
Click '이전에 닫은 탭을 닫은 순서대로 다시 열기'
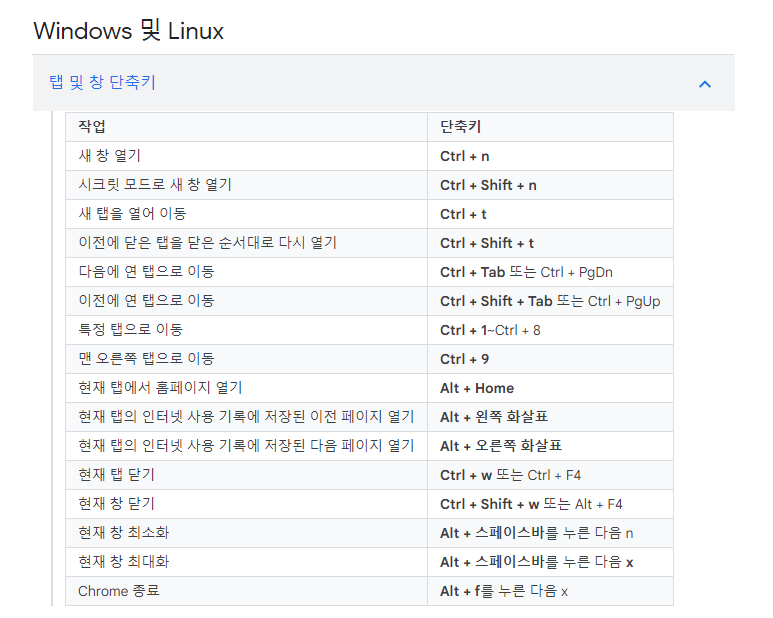pos(208,243)
